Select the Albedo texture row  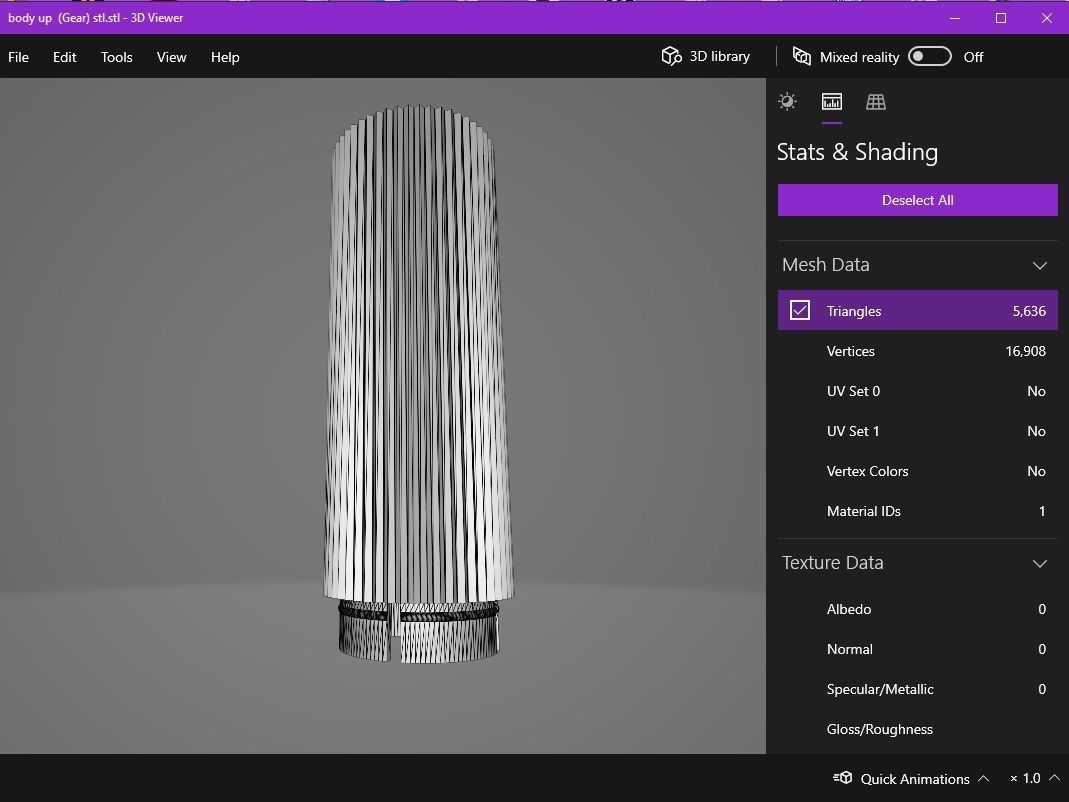coord(918,609)
